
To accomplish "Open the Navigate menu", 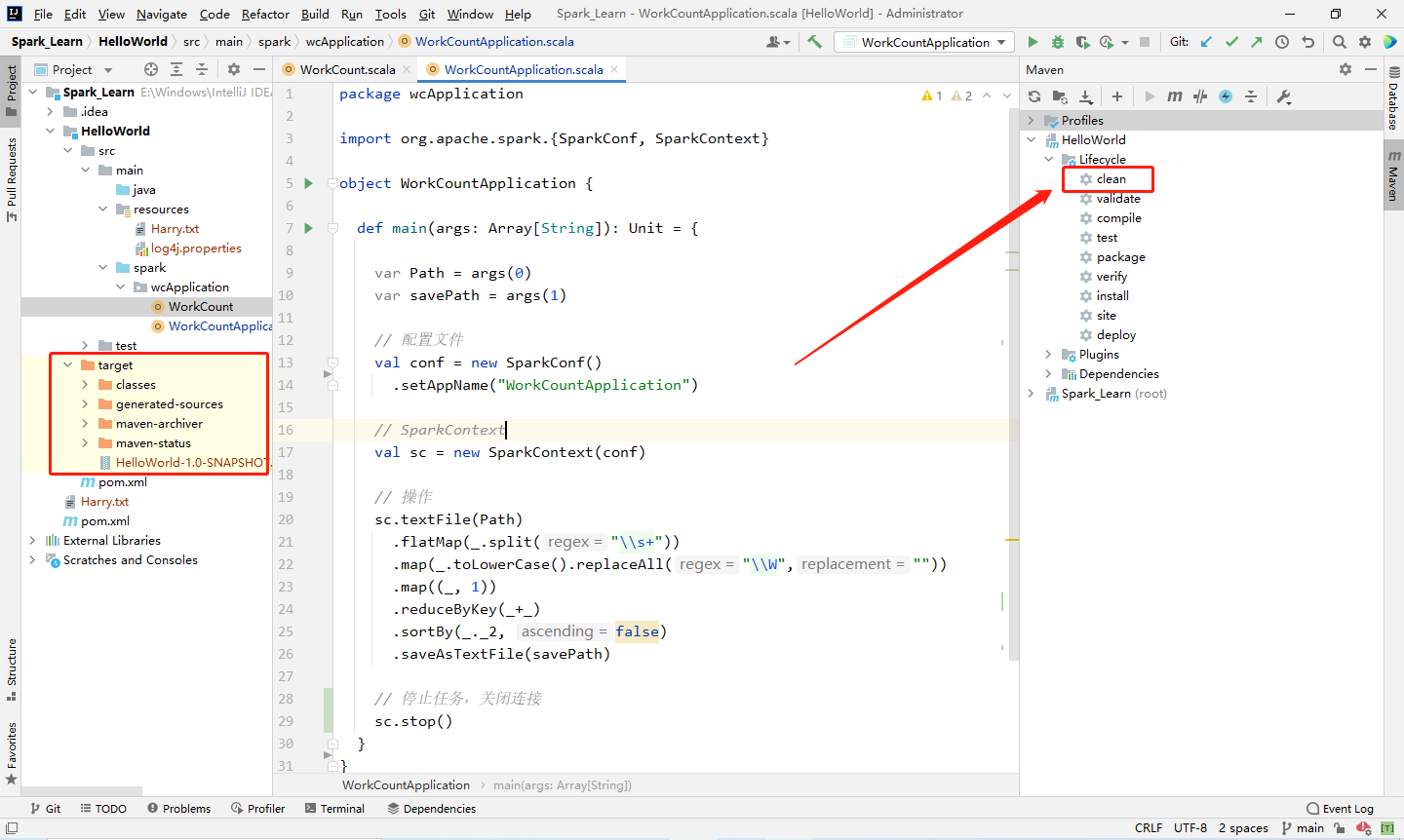I will coord(161,14).
